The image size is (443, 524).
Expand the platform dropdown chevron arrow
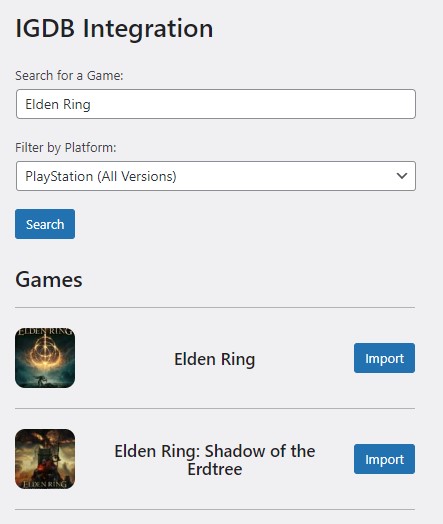402,176
